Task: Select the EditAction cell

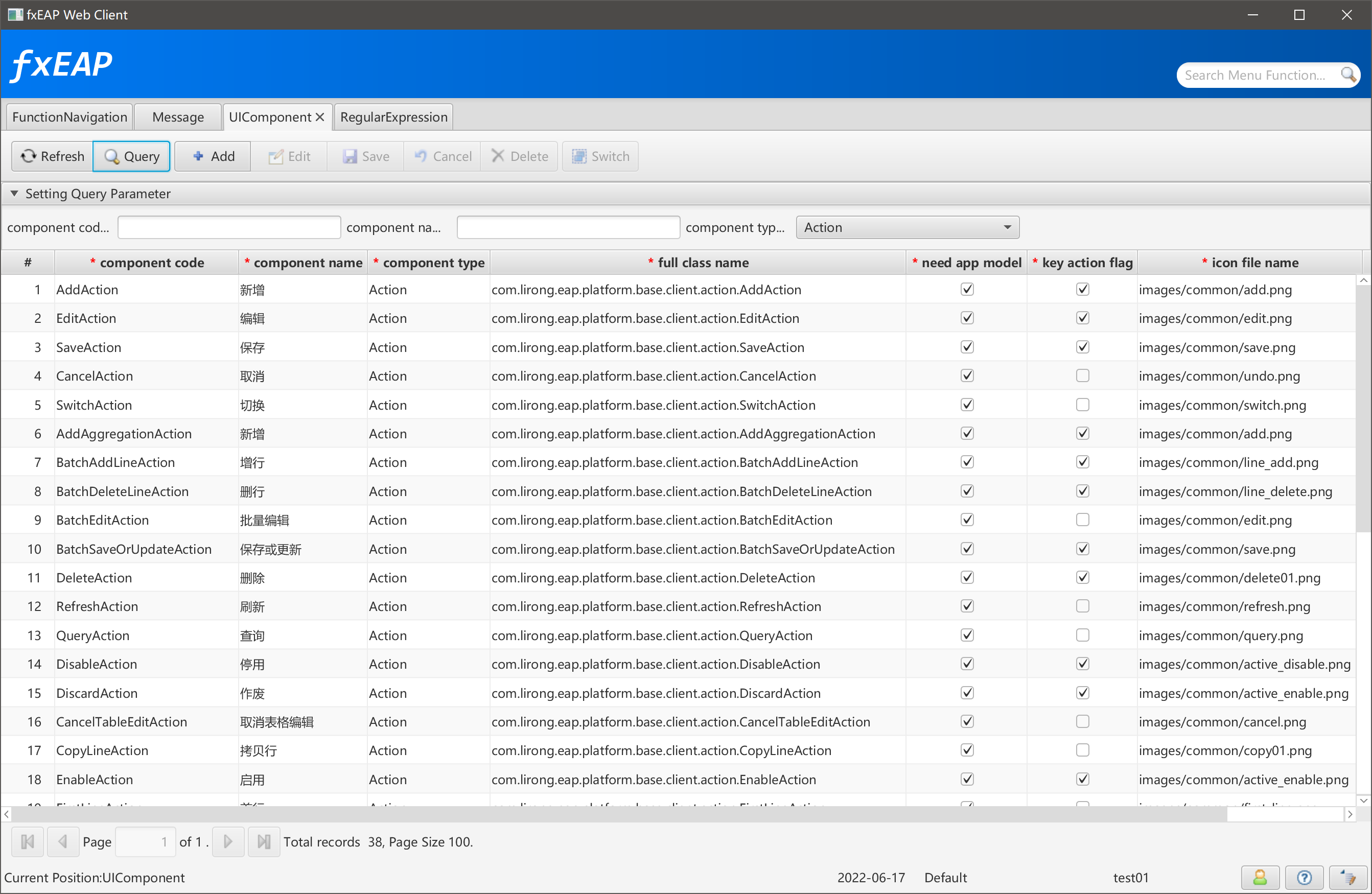Action: coord(147,318)
